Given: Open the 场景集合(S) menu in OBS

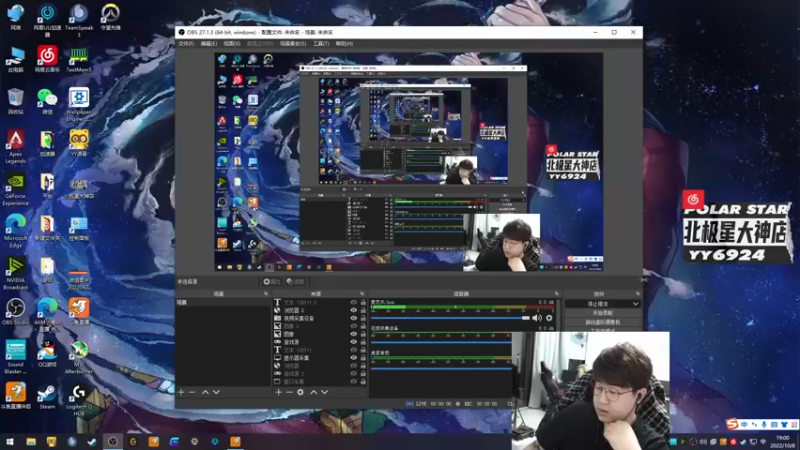Looking at the screenshot, I should 293,44.
